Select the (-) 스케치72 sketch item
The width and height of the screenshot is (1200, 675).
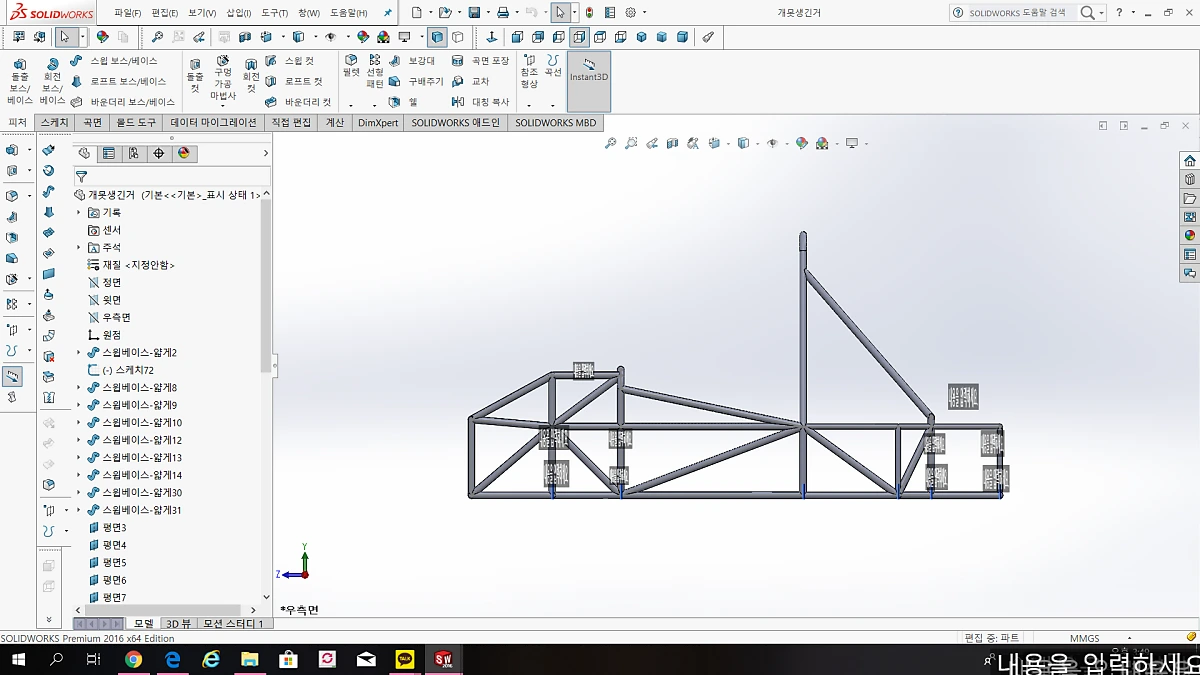click(x=121, y=370)
